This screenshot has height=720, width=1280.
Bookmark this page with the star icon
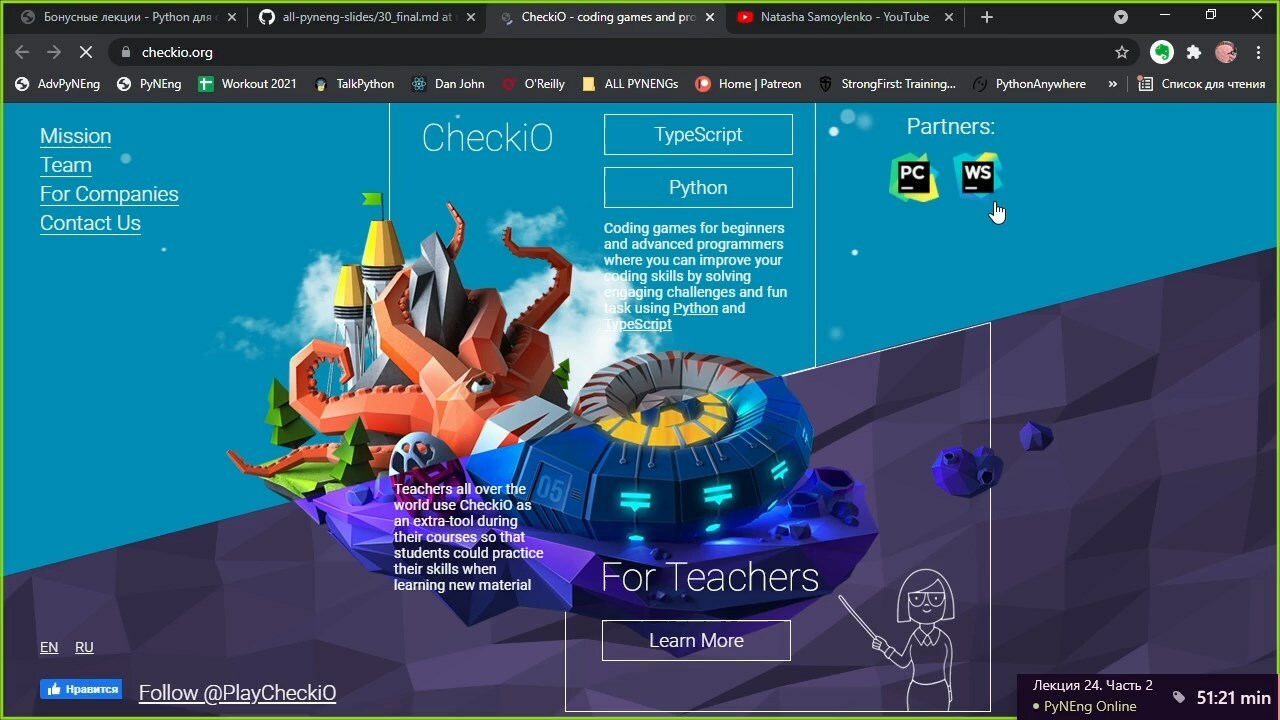1122,52
